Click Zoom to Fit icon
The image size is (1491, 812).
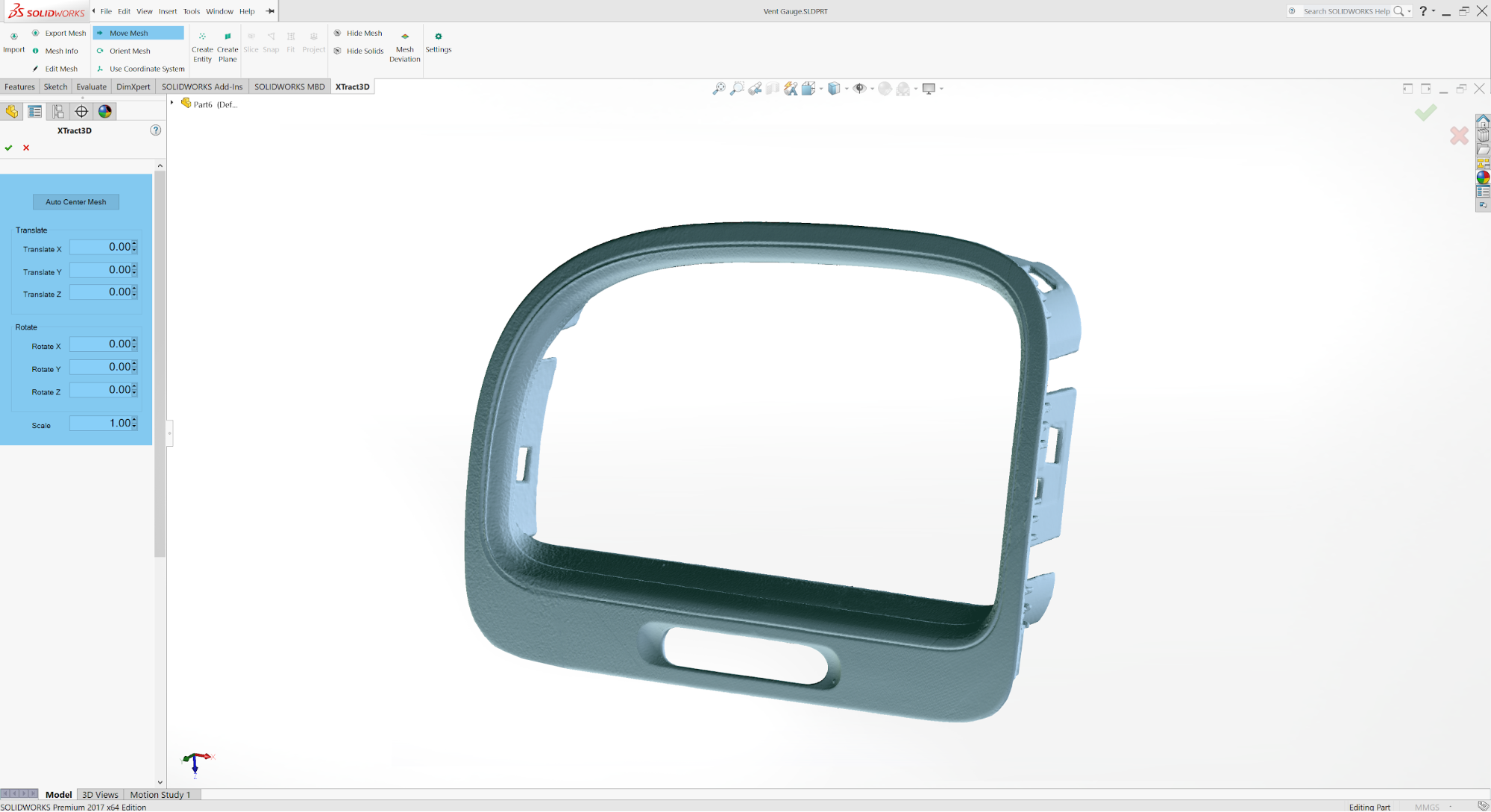(x=718, y=89)
